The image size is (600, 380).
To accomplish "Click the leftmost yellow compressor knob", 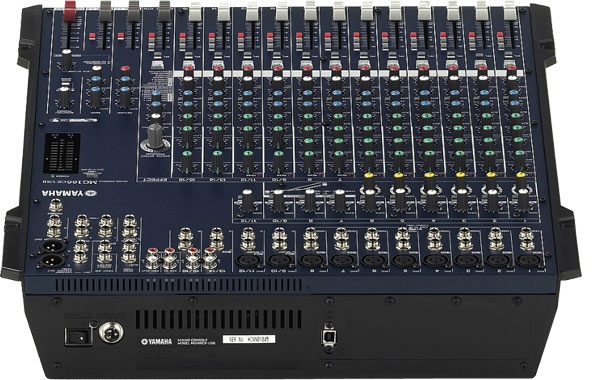I will [368, 176].
